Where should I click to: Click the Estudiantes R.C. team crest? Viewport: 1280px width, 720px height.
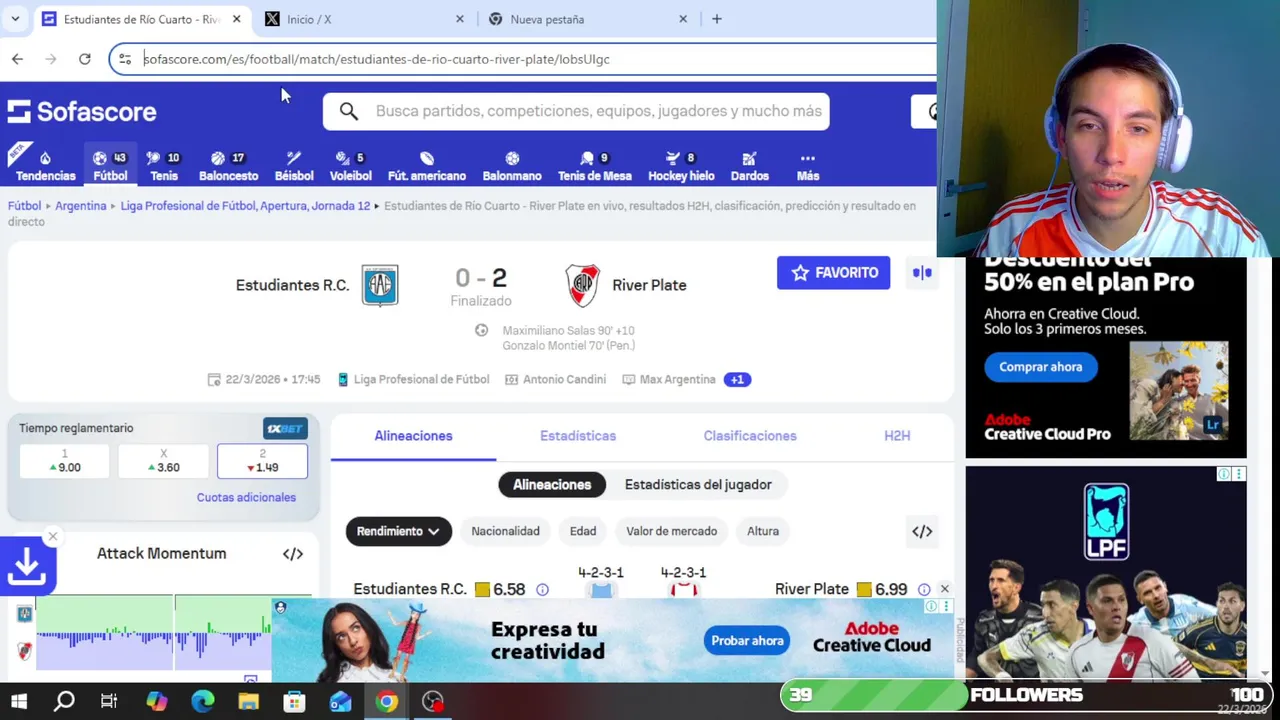click(380, 285)
